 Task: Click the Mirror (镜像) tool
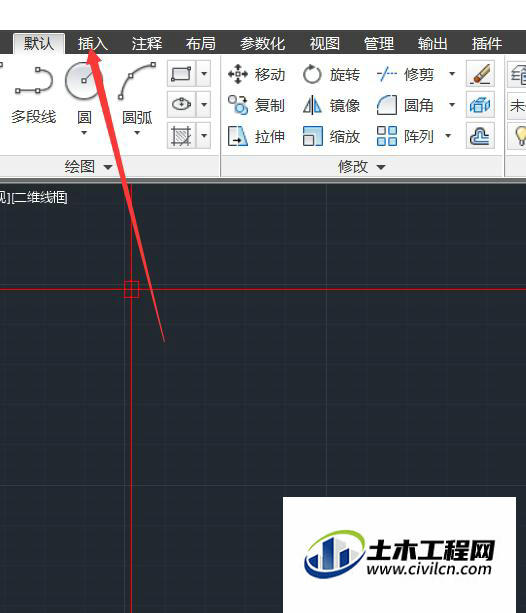331,105
